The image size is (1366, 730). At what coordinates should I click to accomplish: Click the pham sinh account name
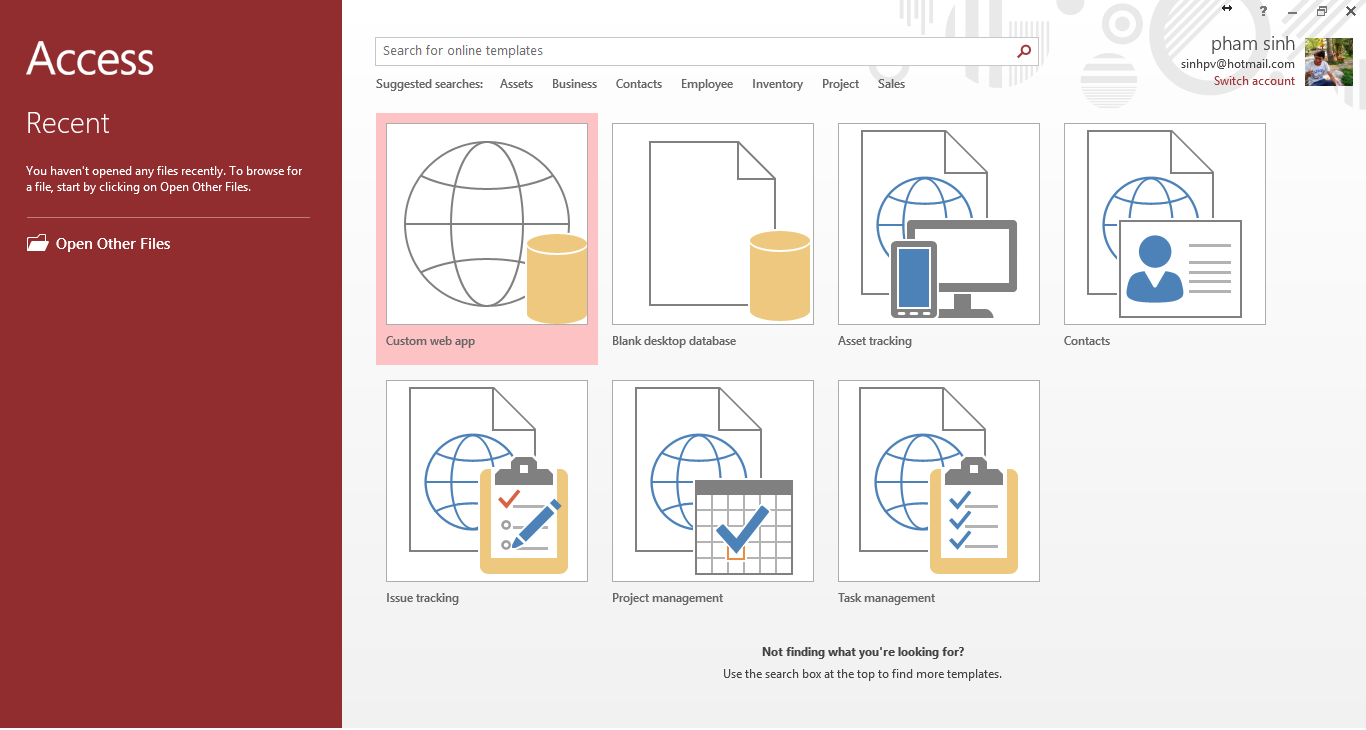[1253, 44]
